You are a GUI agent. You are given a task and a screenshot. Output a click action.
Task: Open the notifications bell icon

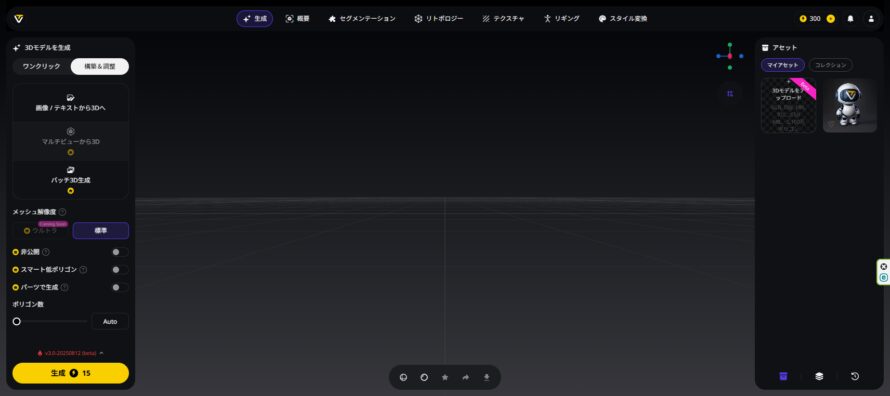(x=850, y=19)
